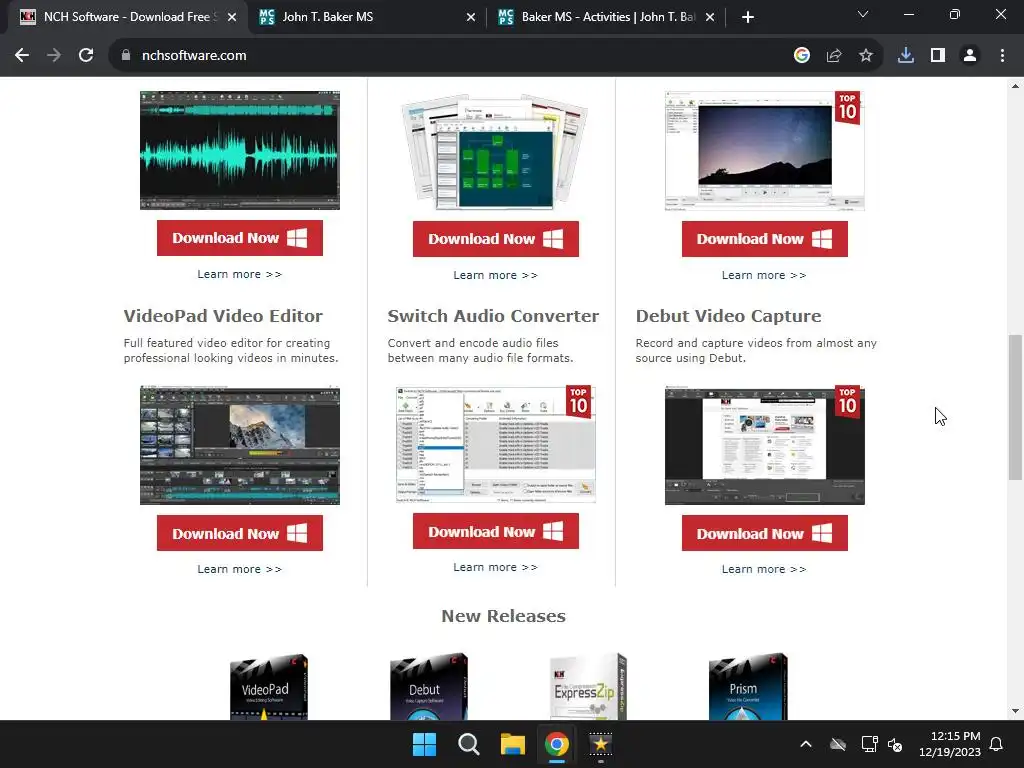Open the night sky screenshot thumbnail
Image resolution: width=1024 pixels, height=768 pixels.
point(765,150)
